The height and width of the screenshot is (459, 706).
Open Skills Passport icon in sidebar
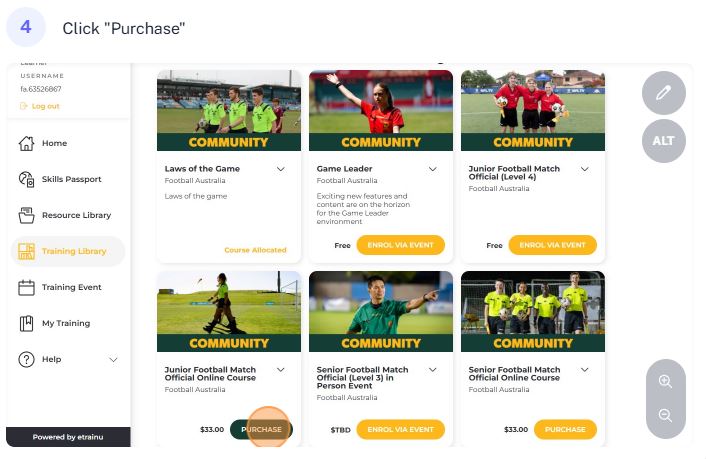pyautogui.click(x=26, y=179)
